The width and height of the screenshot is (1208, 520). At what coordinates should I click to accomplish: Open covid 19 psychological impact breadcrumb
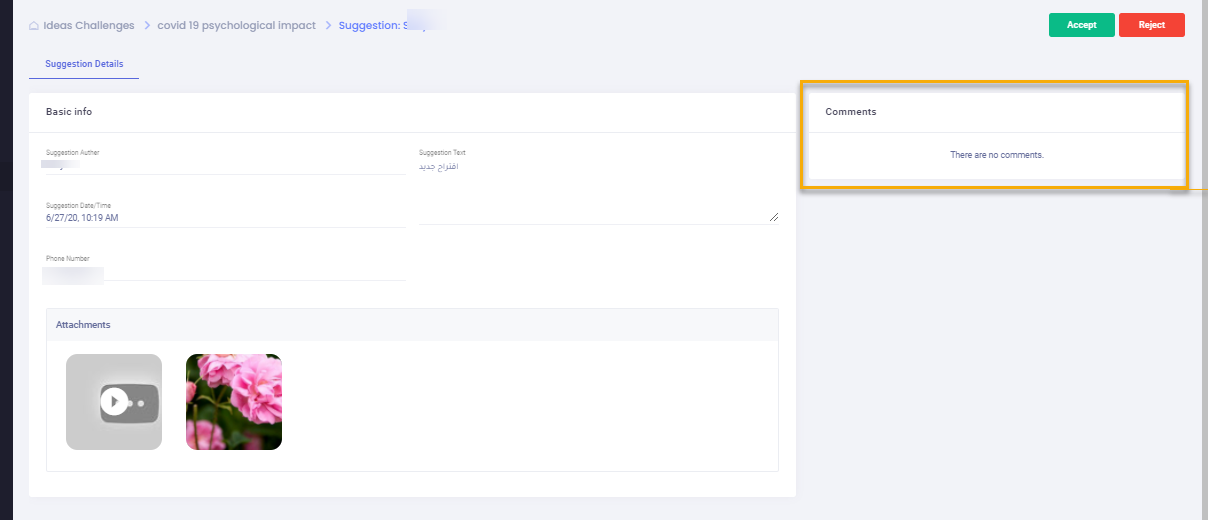pos(236,26)
